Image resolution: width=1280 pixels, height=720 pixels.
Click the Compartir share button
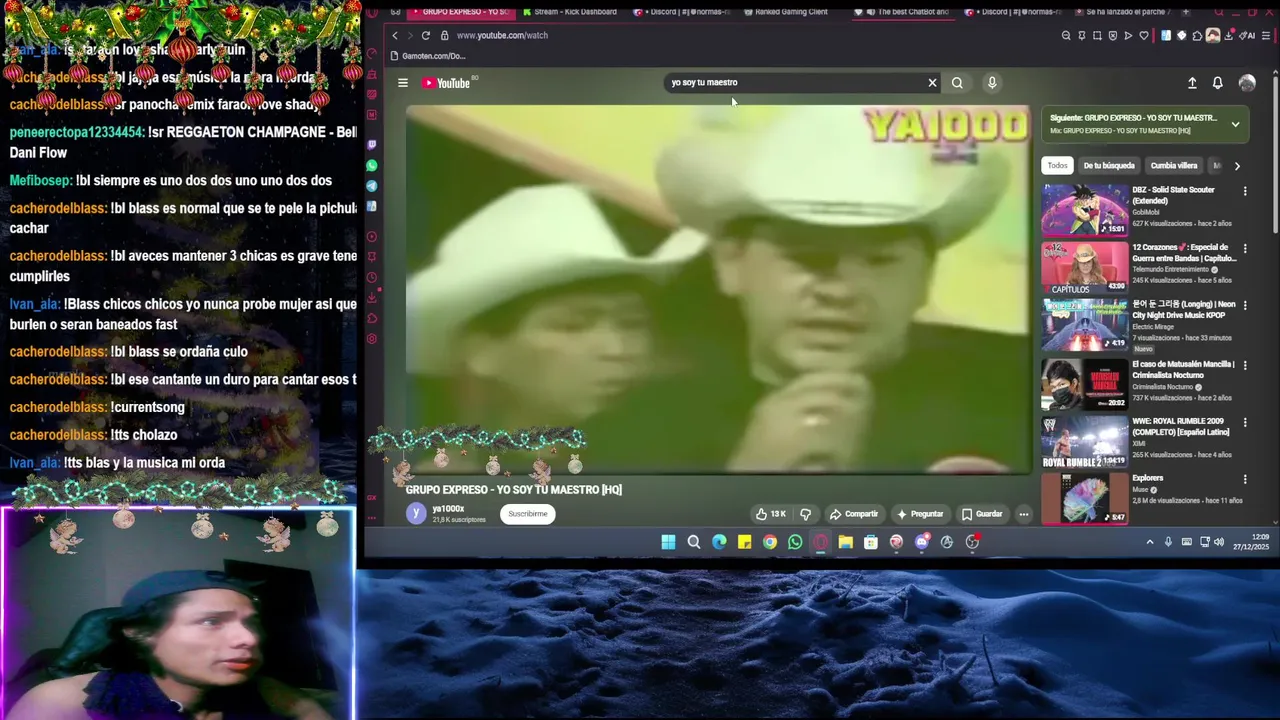point(854,514)
